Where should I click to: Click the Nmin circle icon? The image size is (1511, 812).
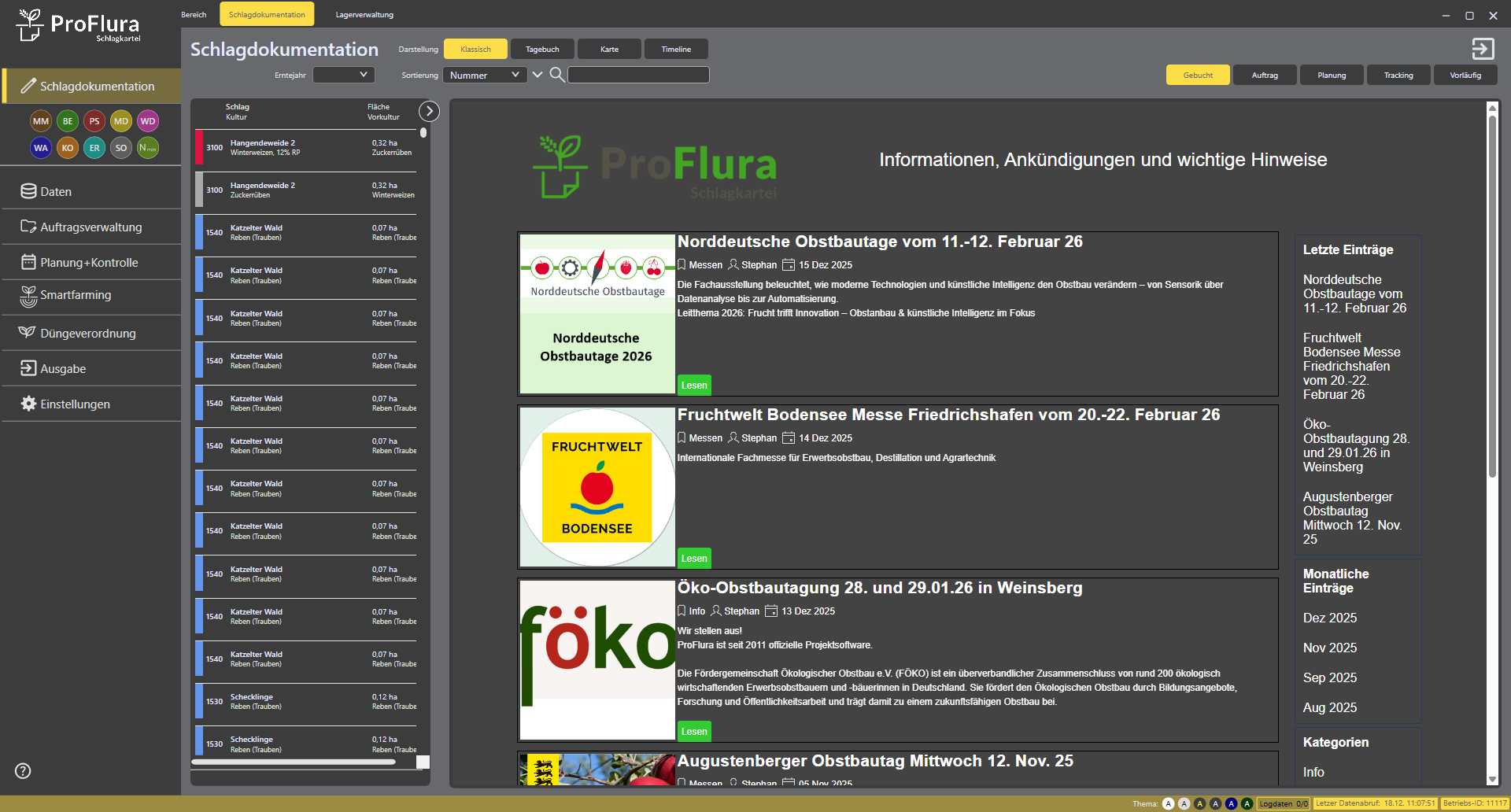tap(148, 148)
